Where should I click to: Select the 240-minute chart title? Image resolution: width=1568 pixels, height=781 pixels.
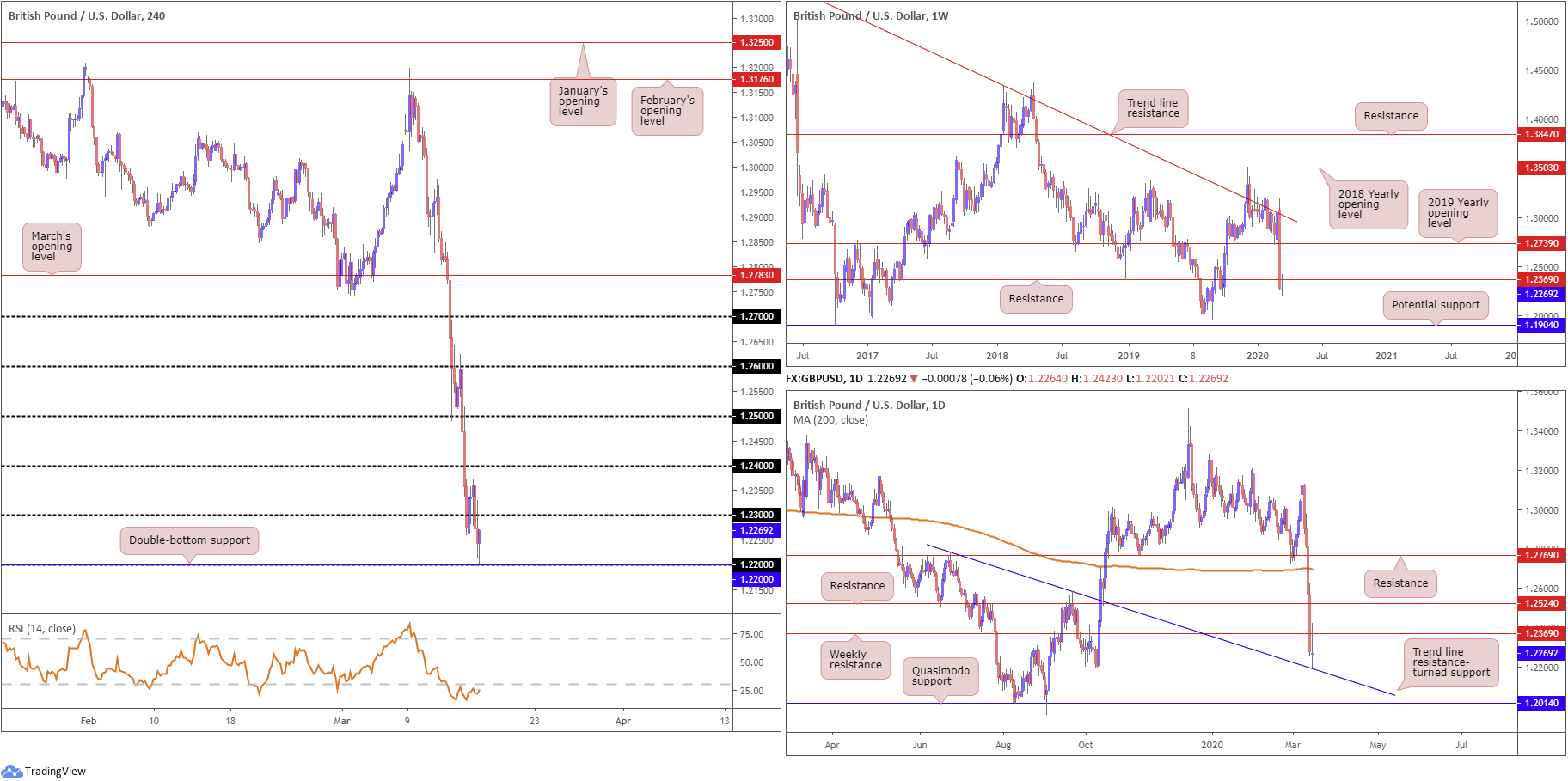[87, 15]
